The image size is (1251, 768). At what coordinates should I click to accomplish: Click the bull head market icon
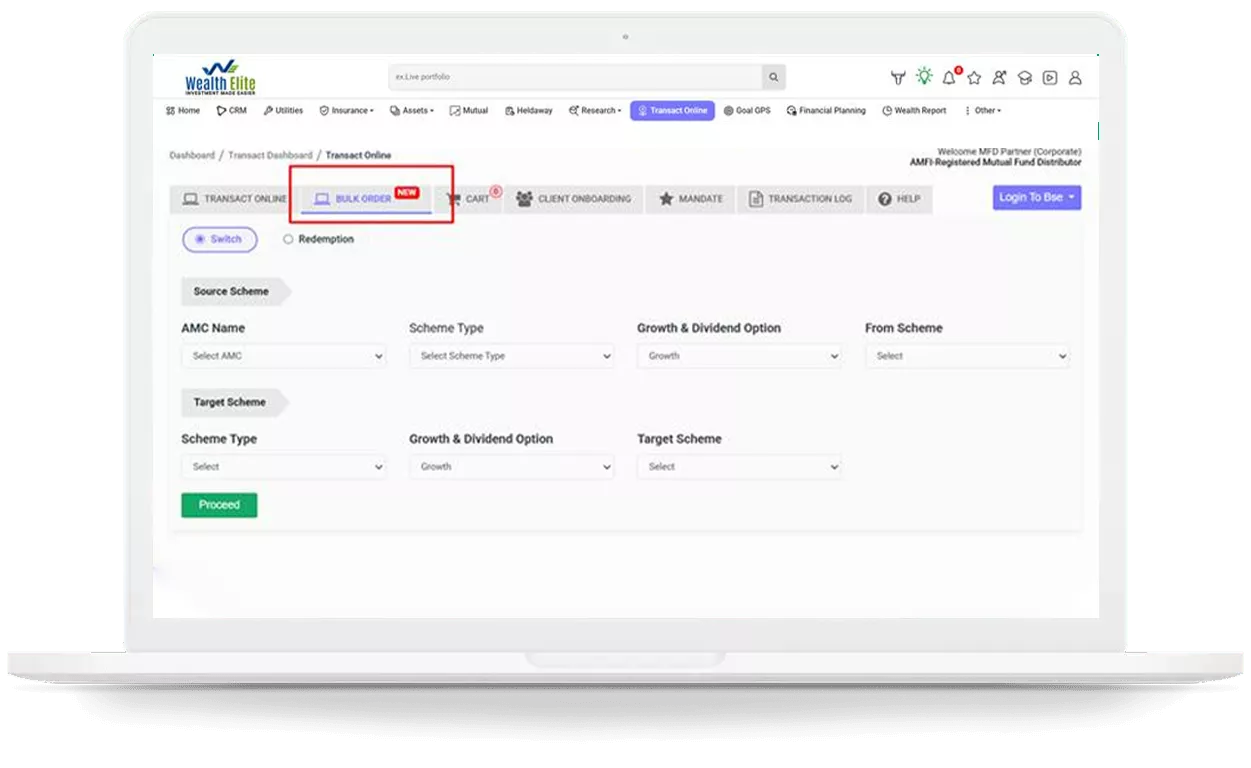pyautogui.click(x=898, y=78)
